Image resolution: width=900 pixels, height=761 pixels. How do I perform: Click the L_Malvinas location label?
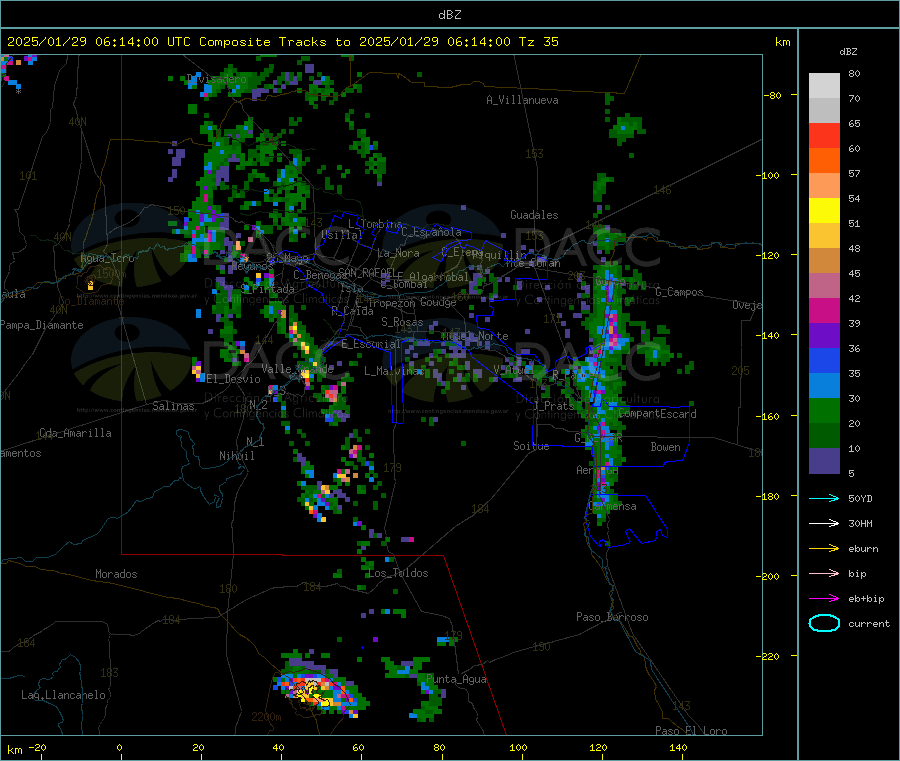[394, 371]
